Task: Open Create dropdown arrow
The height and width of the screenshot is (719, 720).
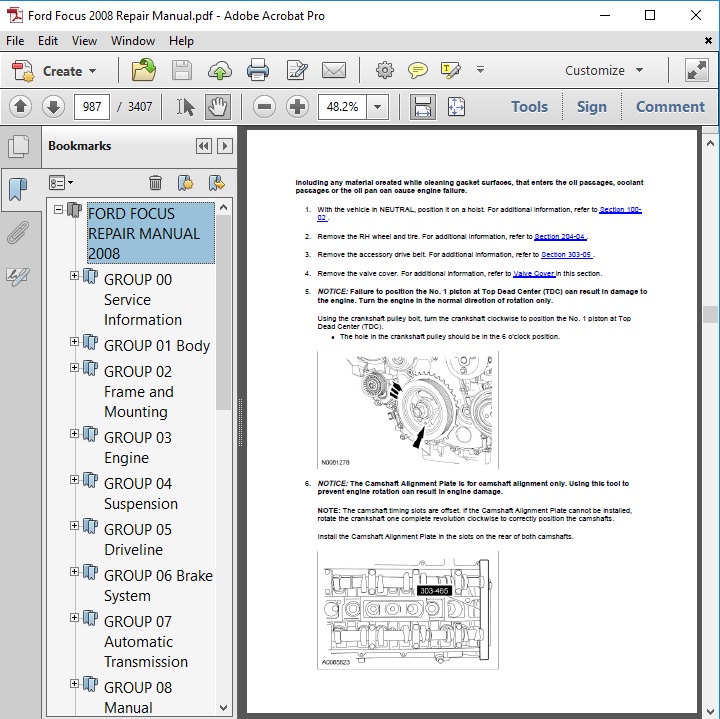Action: coord(93,71)
